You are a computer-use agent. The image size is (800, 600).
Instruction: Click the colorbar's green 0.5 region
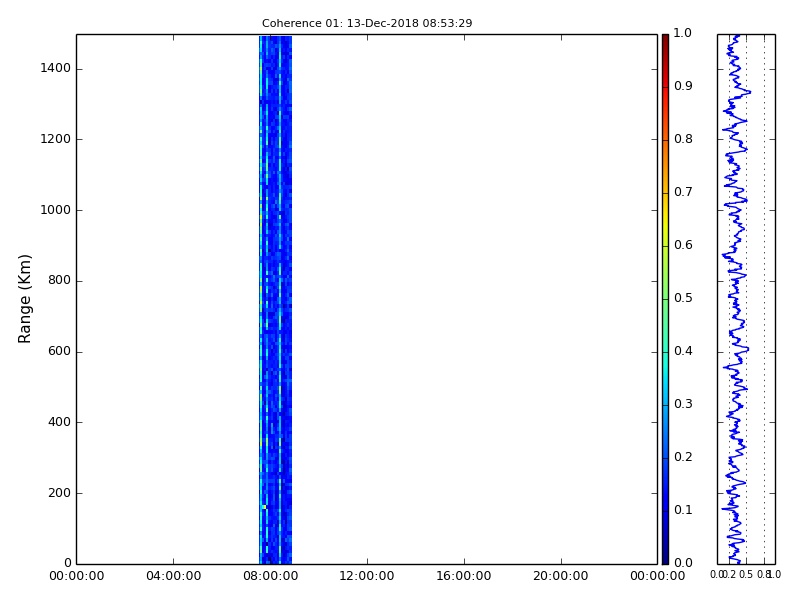pyautogui.click(x=665, y=299)
